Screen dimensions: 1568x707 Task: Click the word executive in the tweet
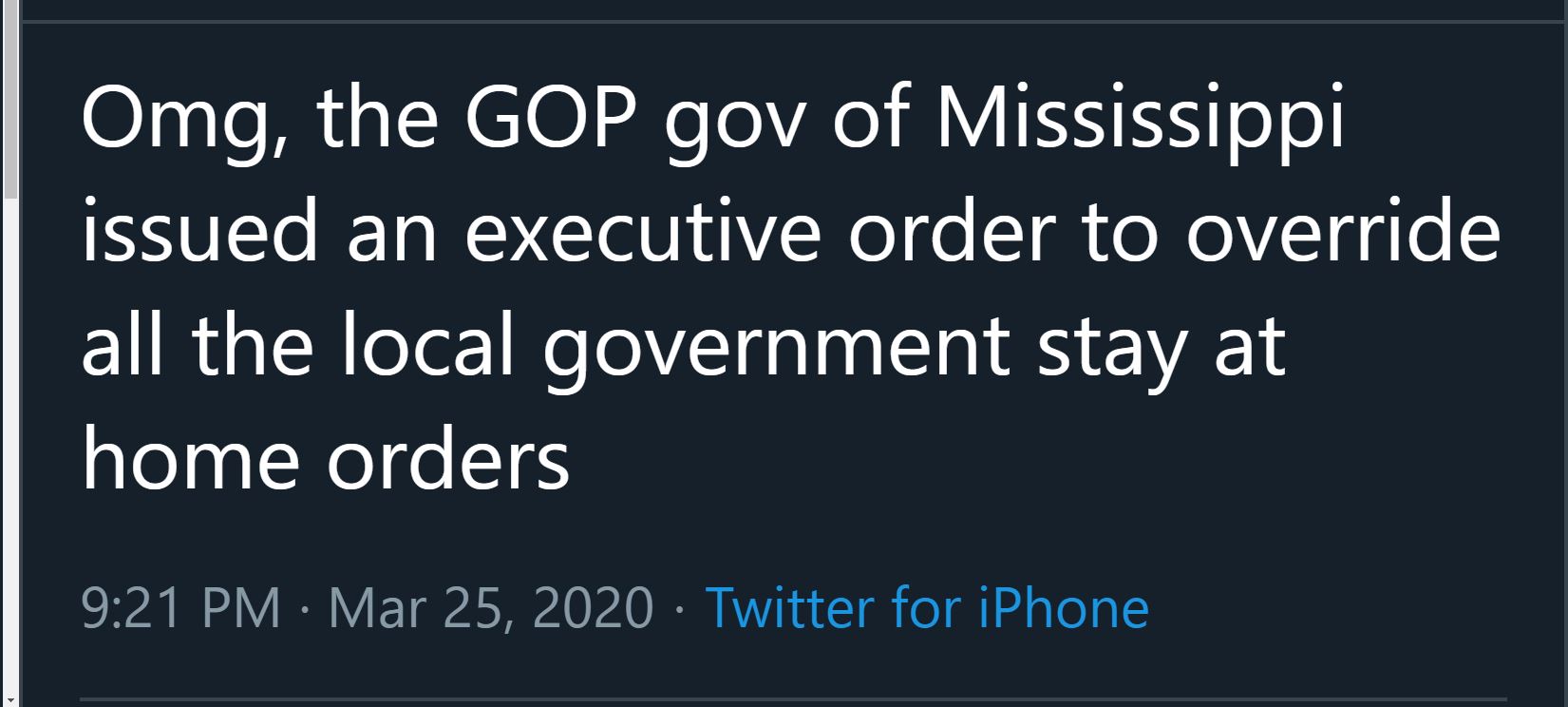[642, 233]
